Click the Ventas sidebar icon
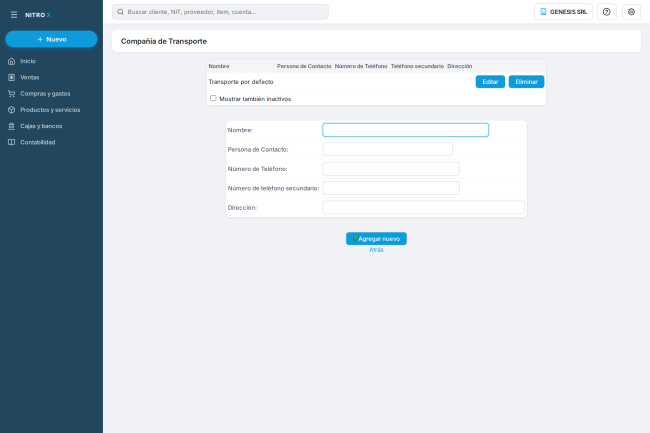Image resolution: width=650 pixels, height=433 pixels. pos(12,77)
